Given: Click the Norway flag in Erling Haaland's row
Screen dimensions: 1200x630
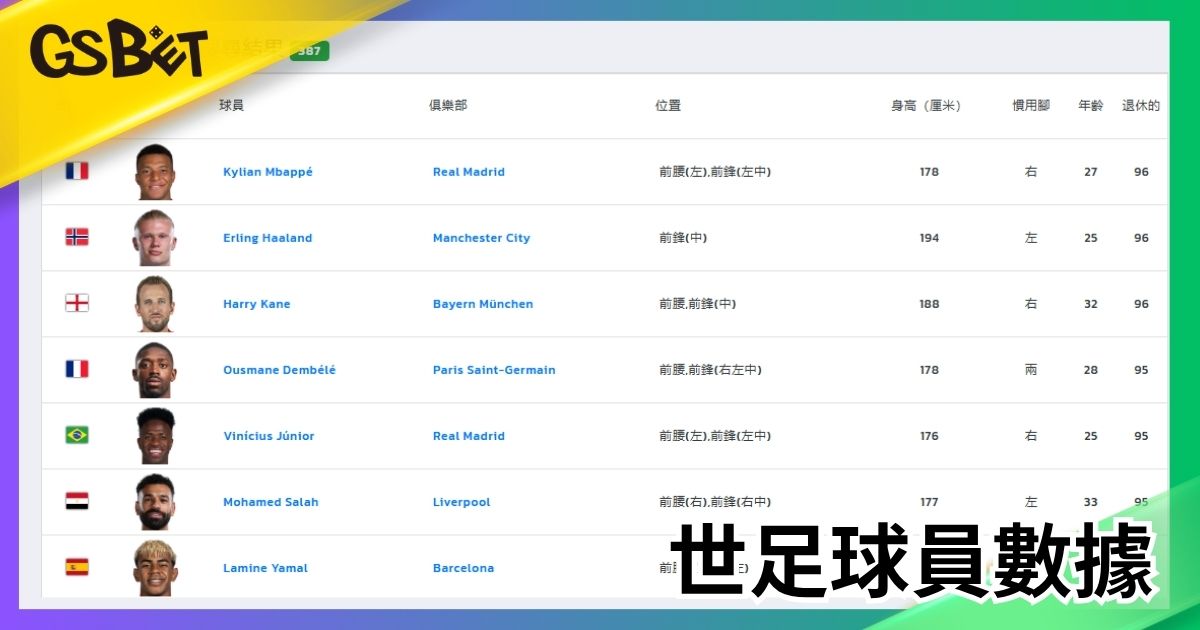Looking at the screenshot, I should [x=77, y=237].
